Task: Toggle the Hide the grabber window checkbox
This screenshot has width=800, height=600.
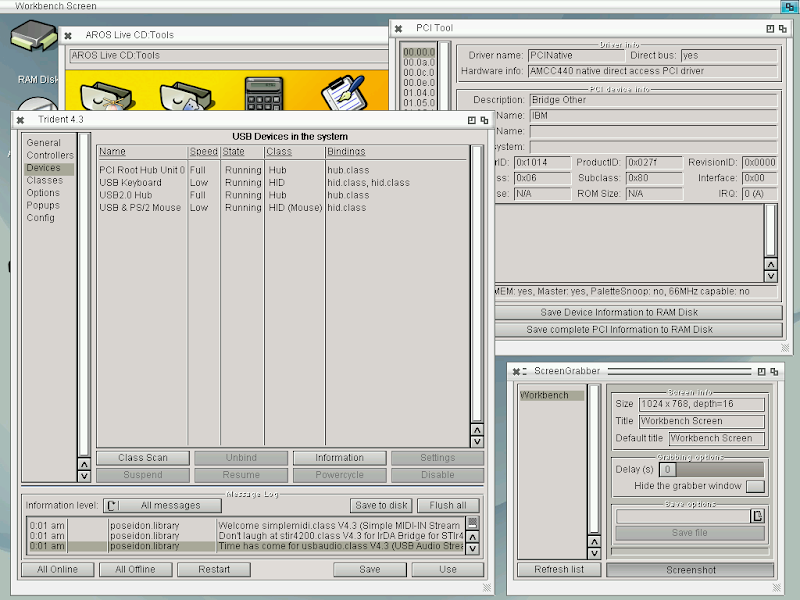Action: (x=755, y=486)
